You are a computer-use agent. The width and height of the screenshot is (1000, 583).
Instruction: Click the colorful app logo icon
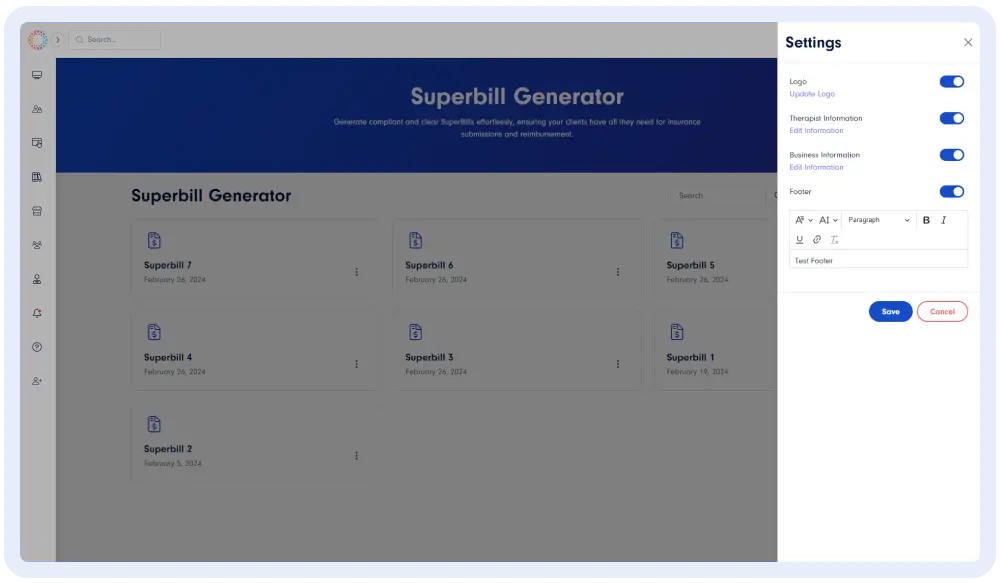point(38,40)
